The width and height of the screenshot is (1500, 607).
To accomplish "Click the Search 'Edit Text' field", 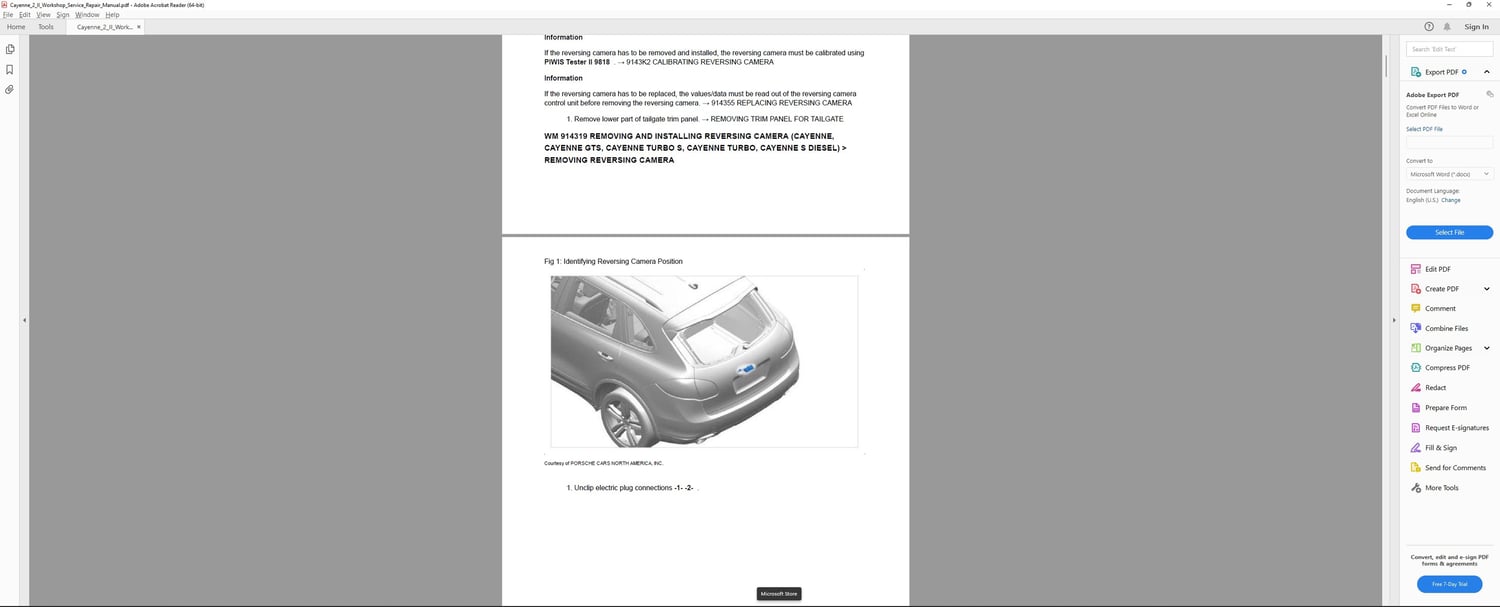I will coord(1449,49).
